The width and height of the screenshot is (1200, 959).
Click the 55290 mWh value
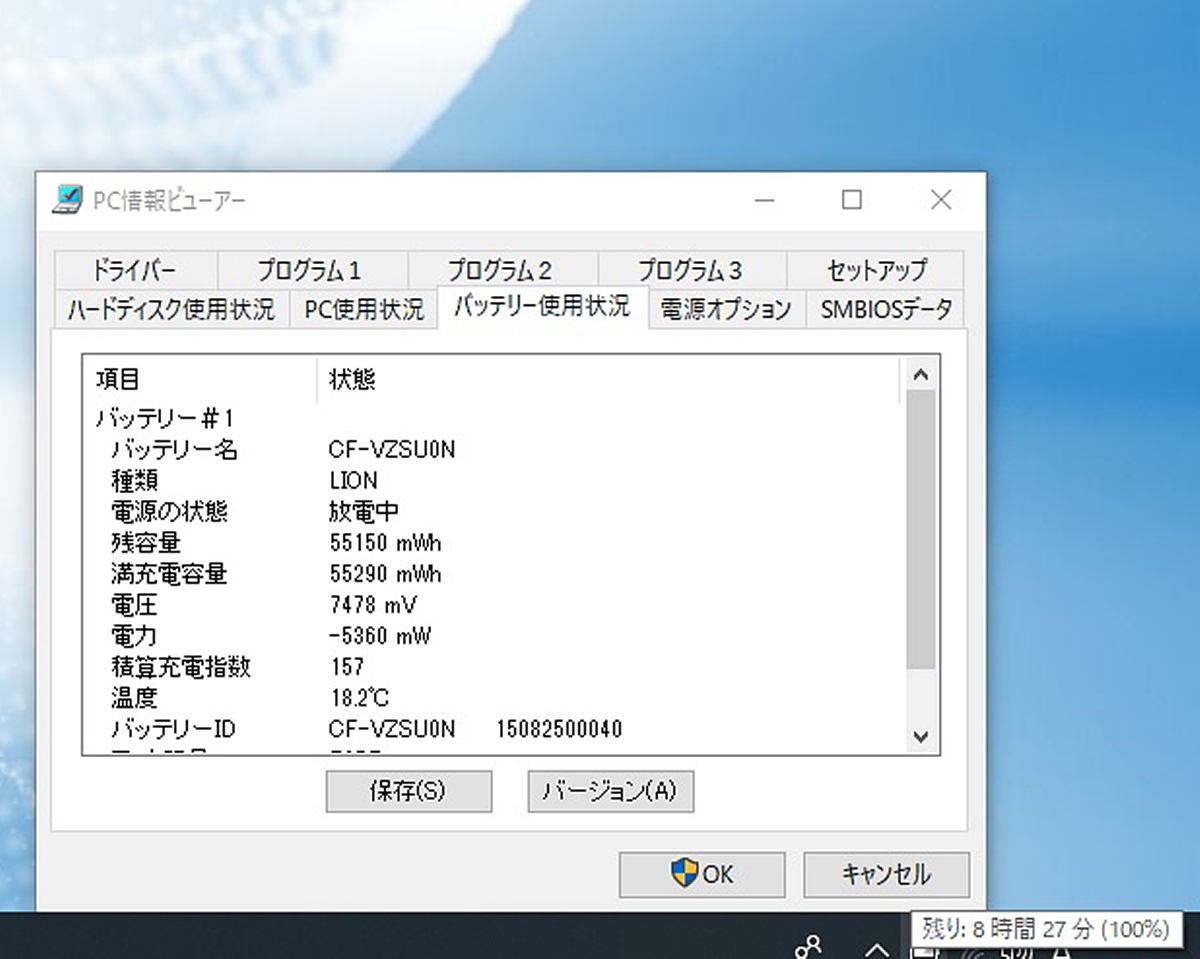tap(385, 574)
